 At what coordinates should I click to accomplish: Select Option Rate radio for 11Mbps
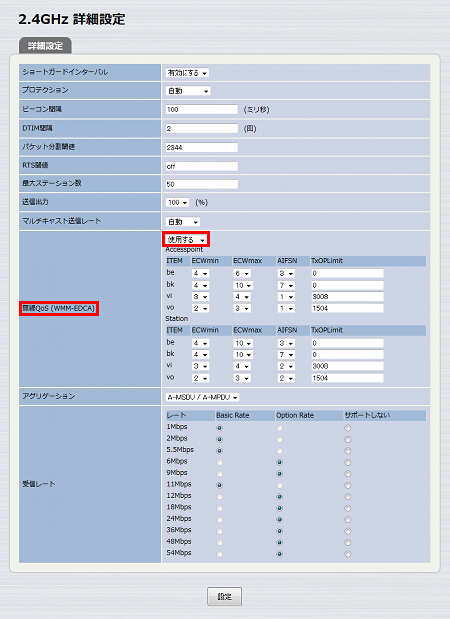click(279, 485)
